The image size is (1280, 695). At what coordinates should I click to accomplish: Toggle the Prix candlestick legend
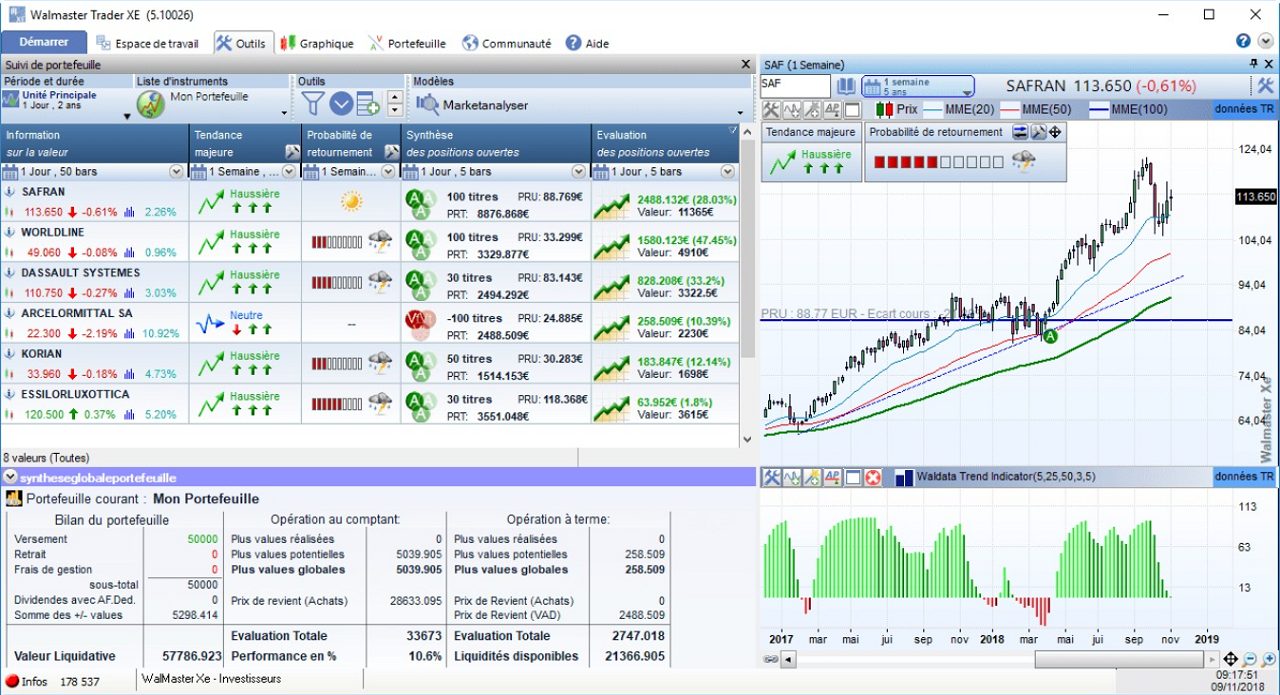pyautogui.click(x=896, y=109)
